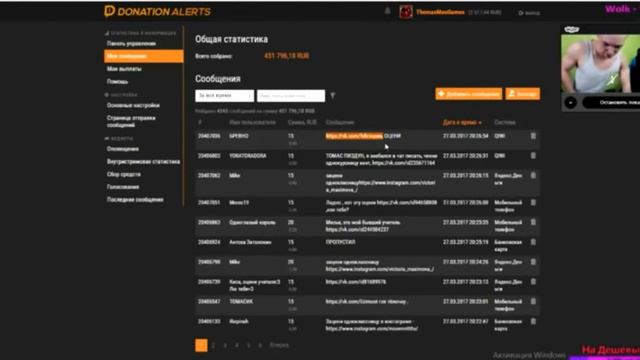The height and width of the screenshot is (360, 640).
Task: Click the total collected amount in RUB
Action: (x=287, y=56)
